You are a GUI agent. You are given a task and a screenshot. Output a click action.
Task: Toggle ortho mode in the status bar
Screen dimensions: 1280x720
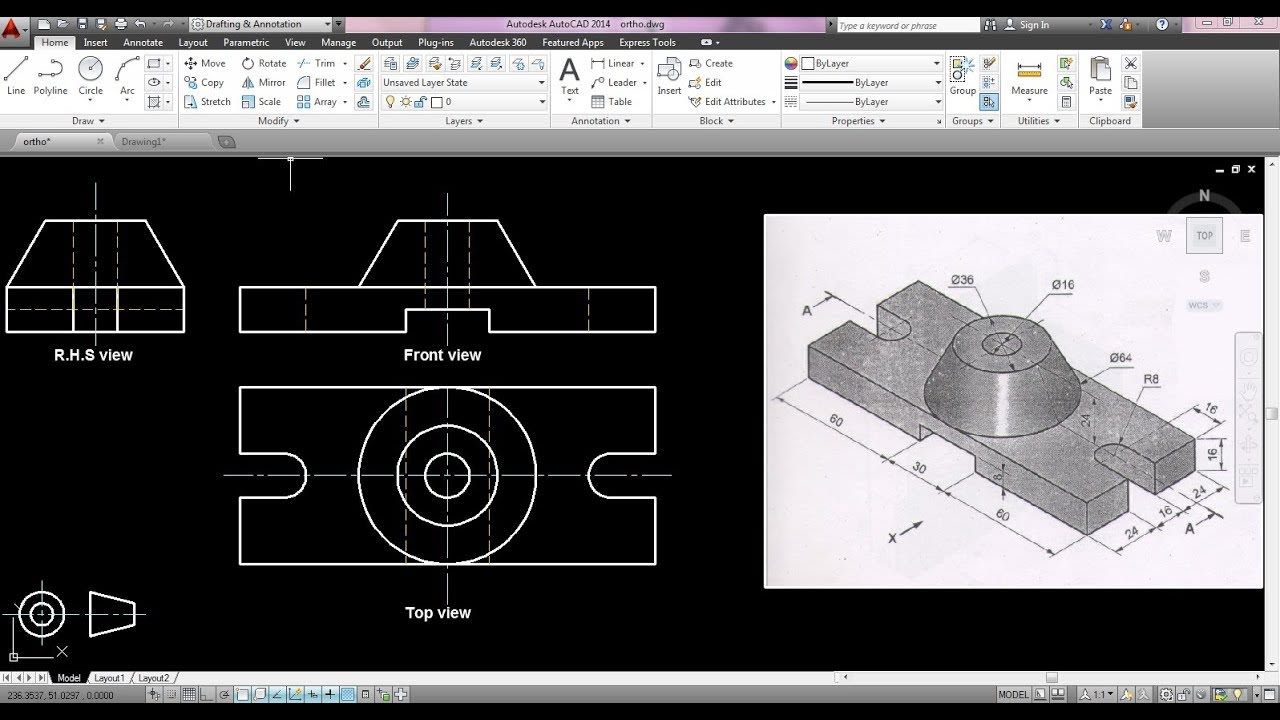pos(206,693)
